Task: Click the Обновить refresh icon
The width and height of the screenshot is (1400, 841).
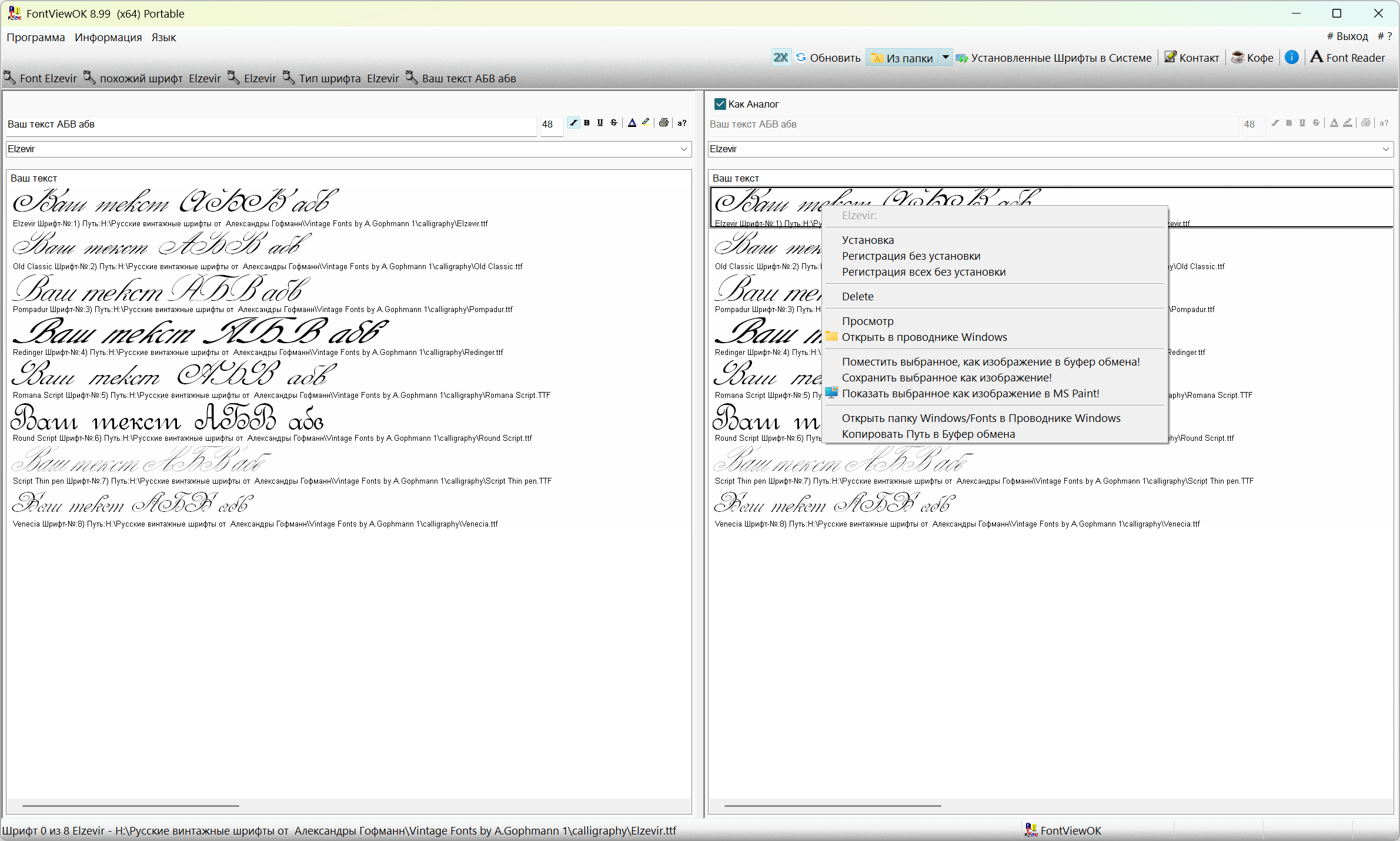Action: tap(801, 58)
